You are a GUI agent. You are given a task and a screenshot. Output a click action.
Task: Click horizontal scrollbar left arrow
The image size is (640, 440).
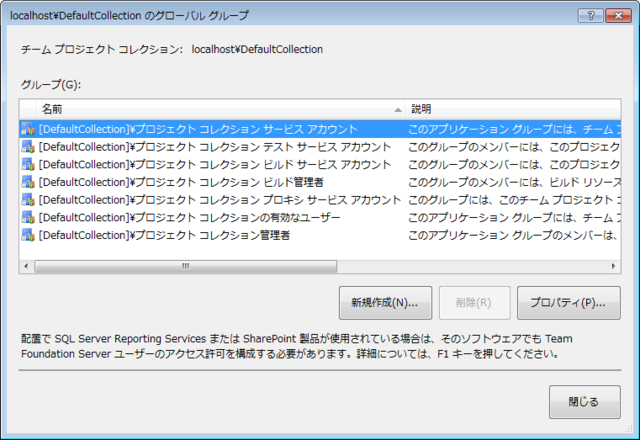[26, 266]
